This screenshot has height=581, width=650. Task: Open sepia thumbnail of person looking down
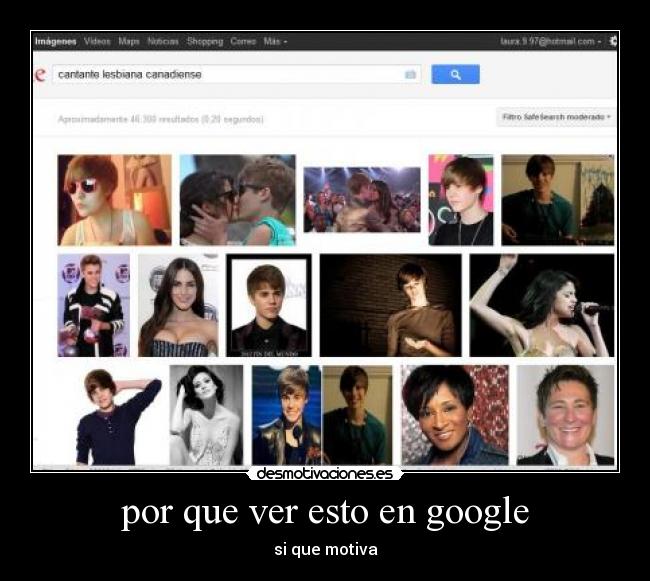(390, 305)
